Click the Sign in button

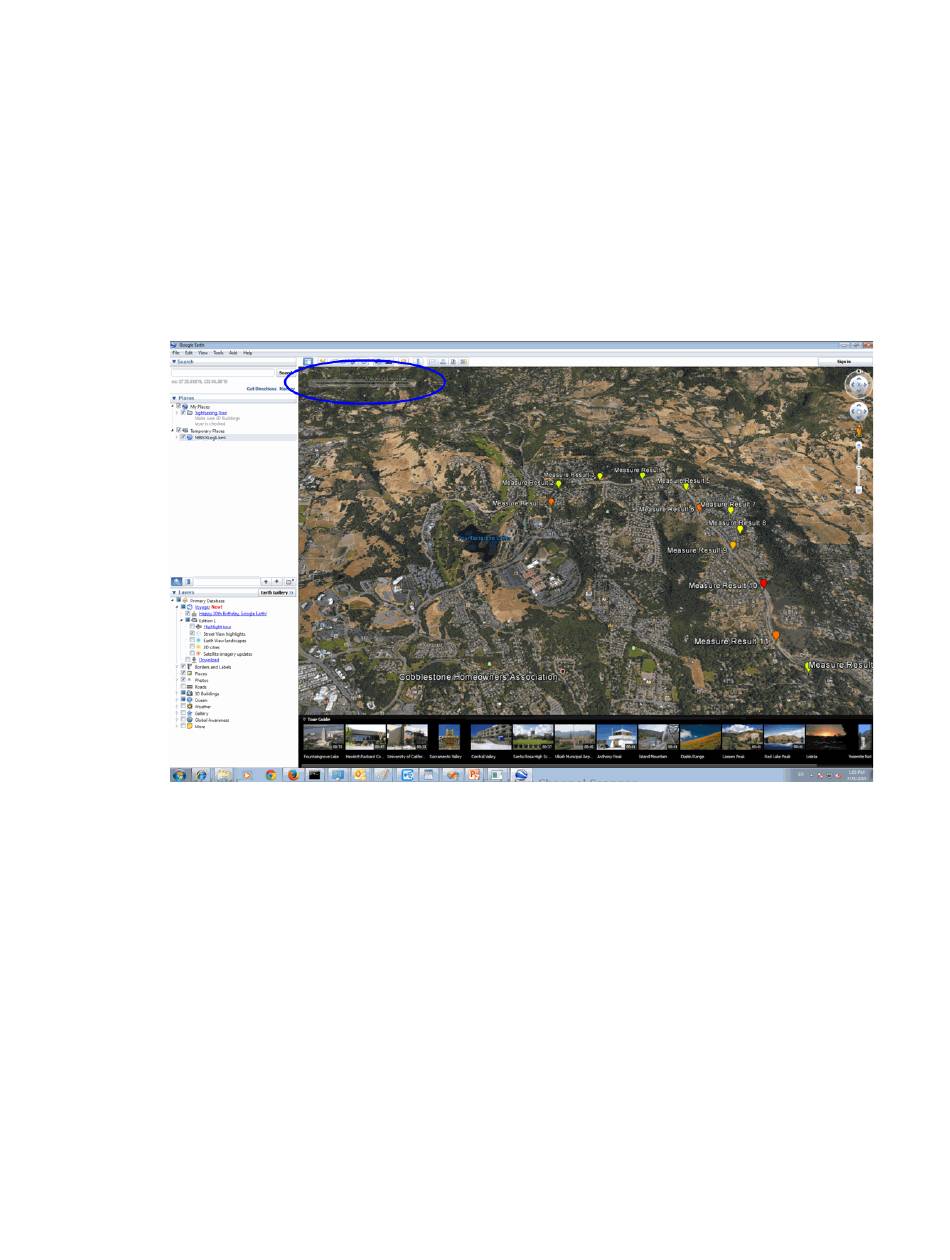tap(844, 361)
